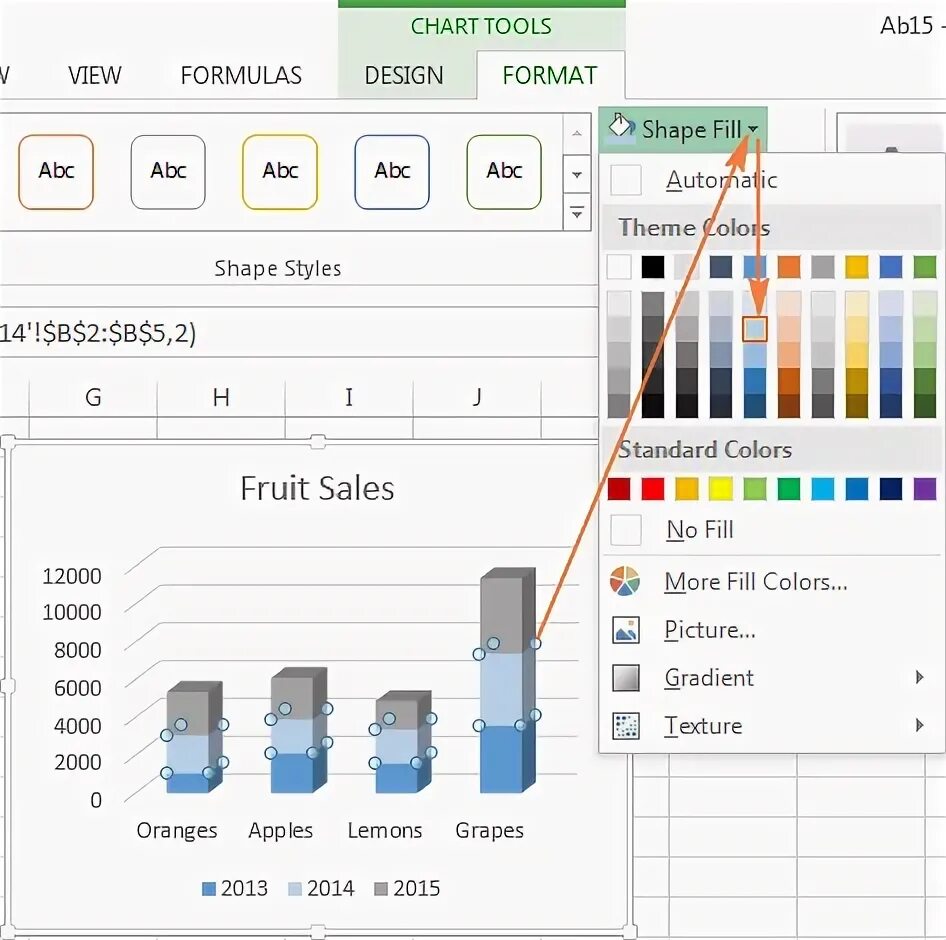Click the Lemons axis label

pos(385,831)
